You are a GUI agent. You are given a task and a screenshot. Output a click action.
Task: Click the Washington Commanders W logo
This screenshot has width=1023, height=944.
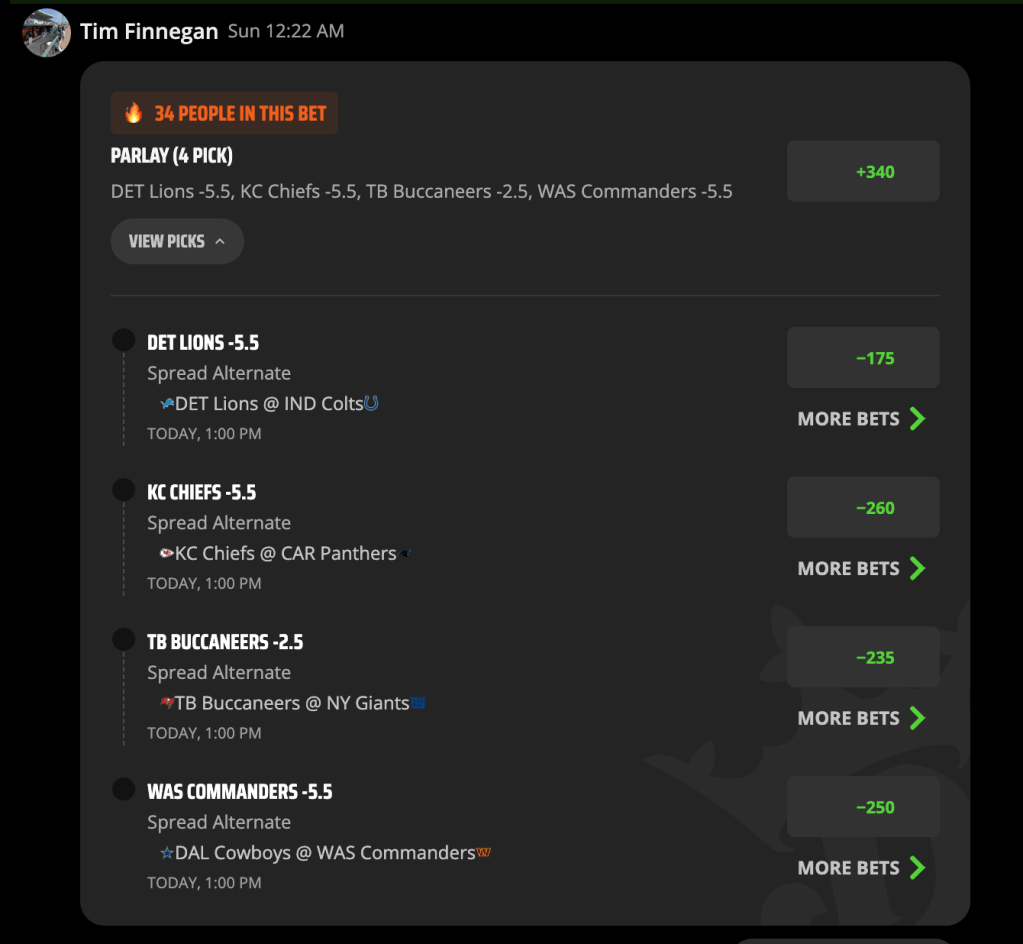pyautogui.click(x=483, y=852)
